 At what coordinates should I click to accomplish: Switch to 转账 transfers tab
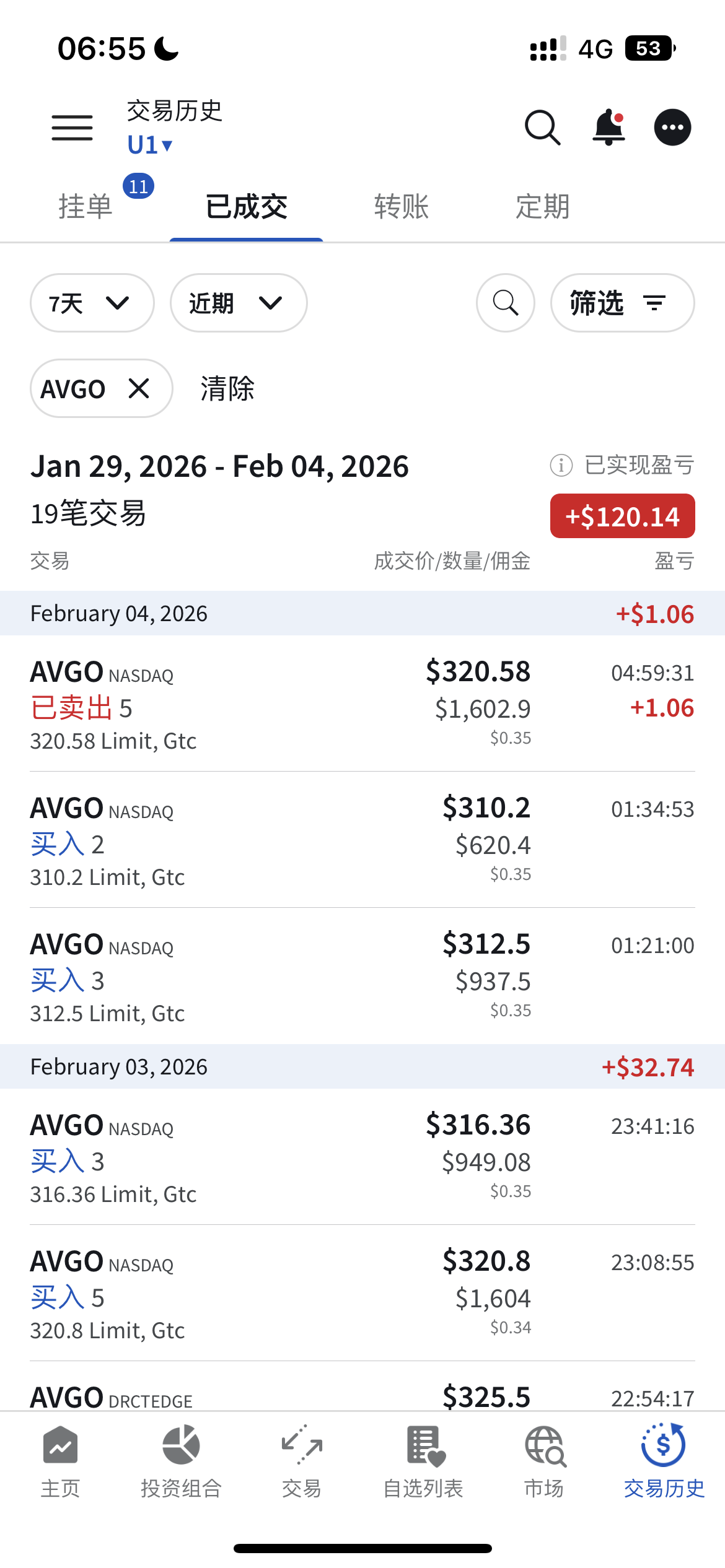401,206
